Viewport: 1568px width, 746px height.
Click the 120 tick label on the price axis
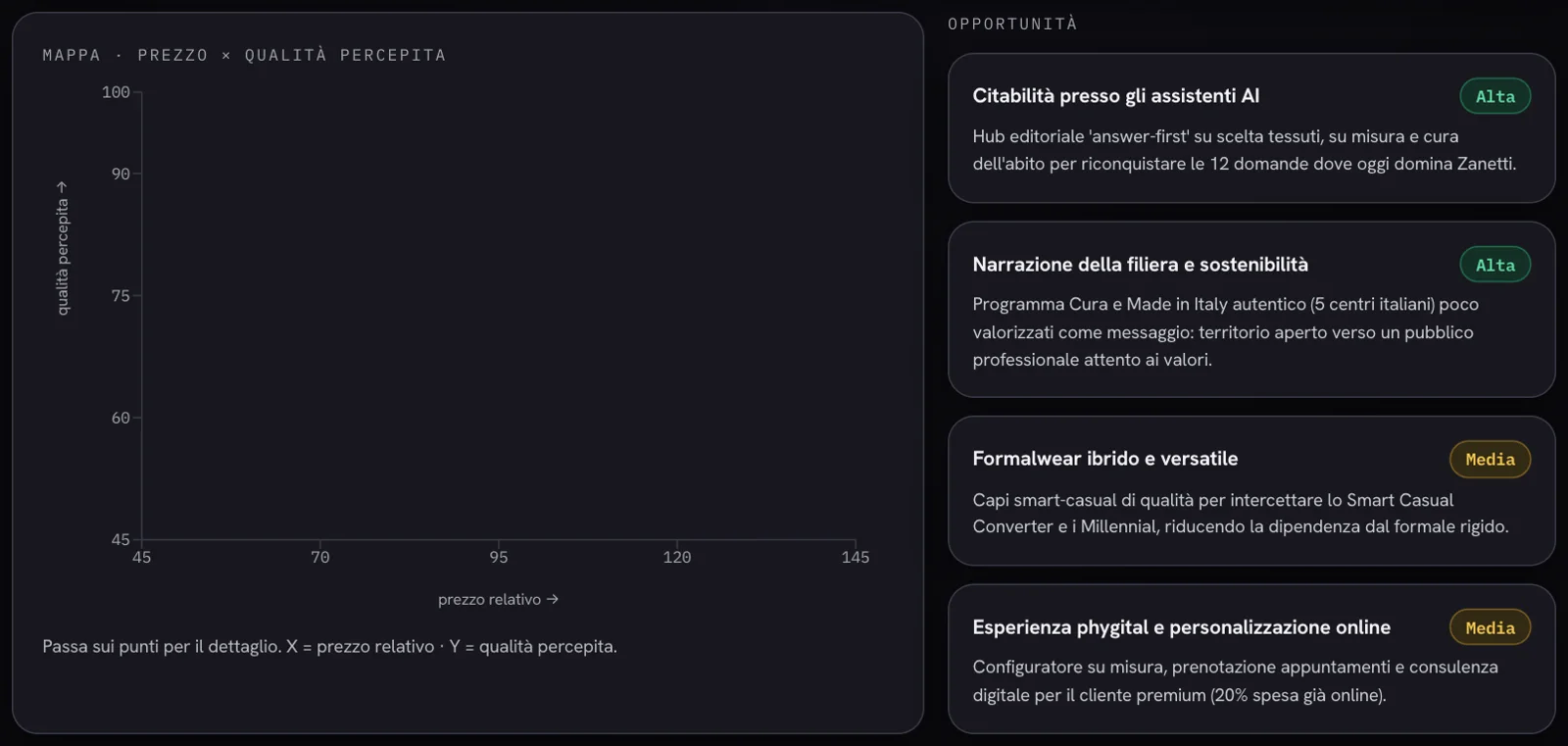pos(677,557)
